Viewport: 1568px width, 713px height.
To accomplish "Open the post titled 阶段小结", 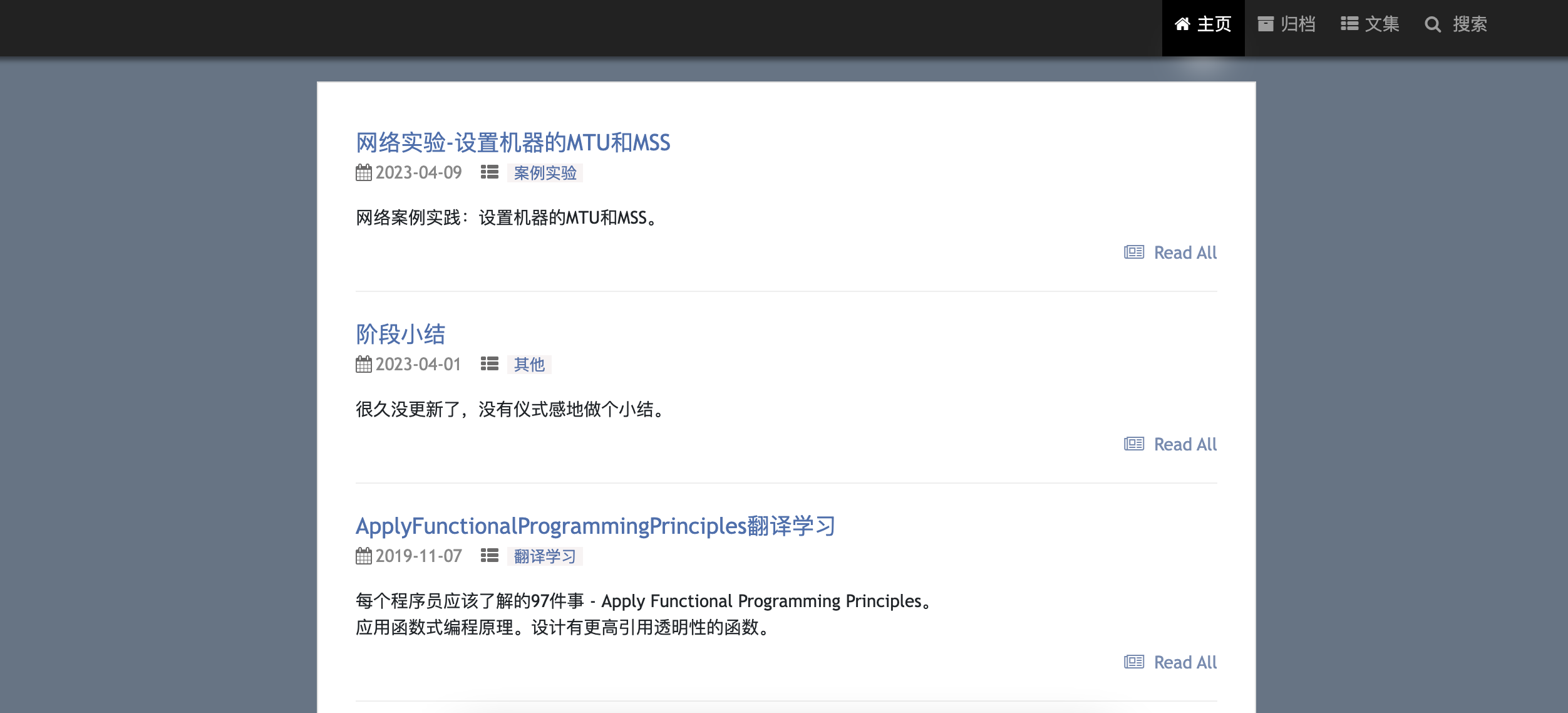I will click(x=400, y=335).
